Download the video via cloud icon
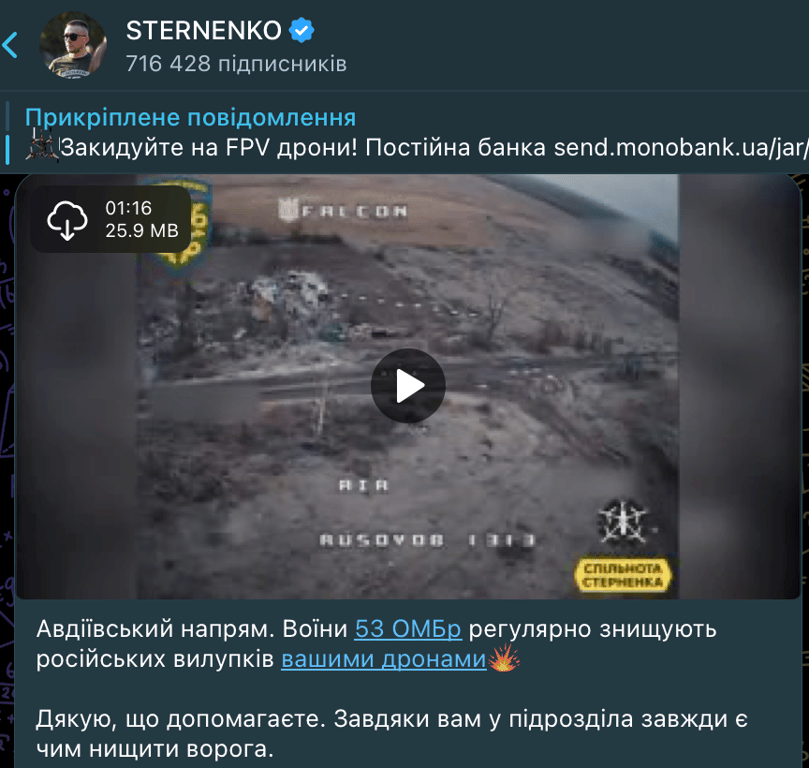 click(x=67, y=220)
